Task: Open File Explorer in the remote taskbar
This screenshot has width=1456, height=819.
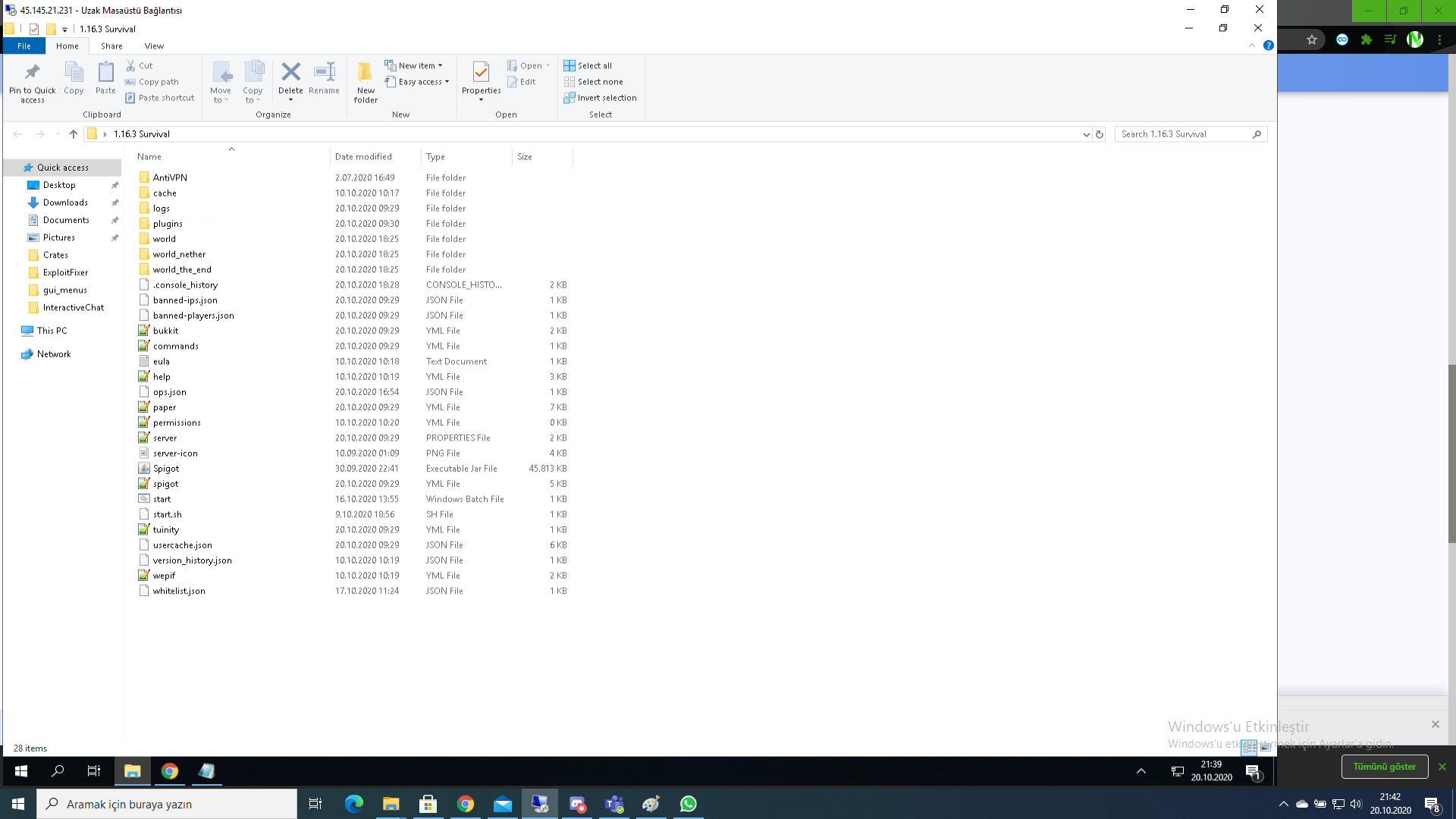Action: tap(133, 771)
